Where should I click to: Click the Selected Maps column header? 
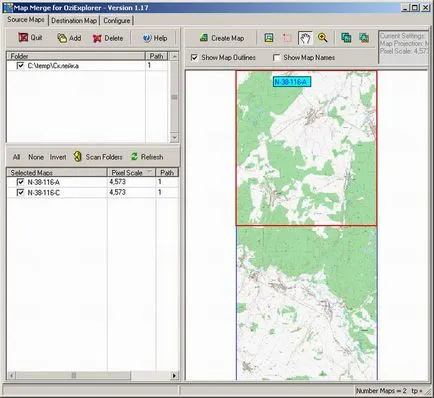pos(57,172)
